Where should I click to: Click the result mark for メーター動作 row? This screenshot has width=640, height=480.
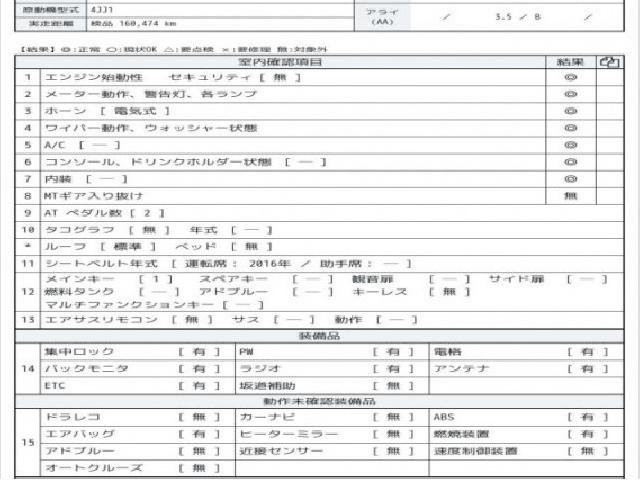570,94
